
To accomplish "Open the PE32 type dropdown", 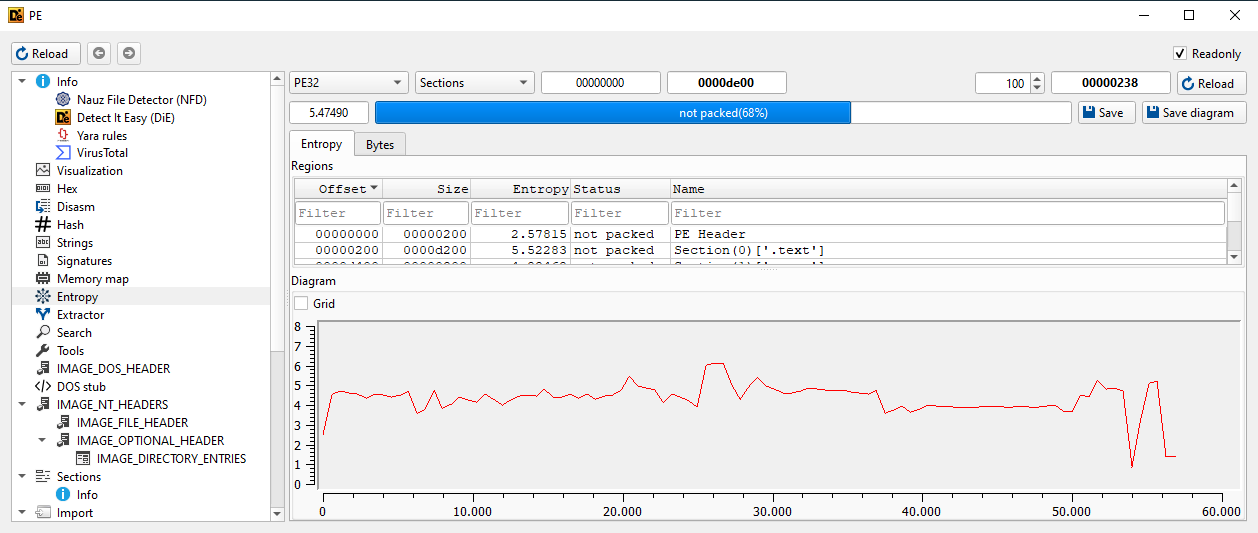I will (348, 83).
